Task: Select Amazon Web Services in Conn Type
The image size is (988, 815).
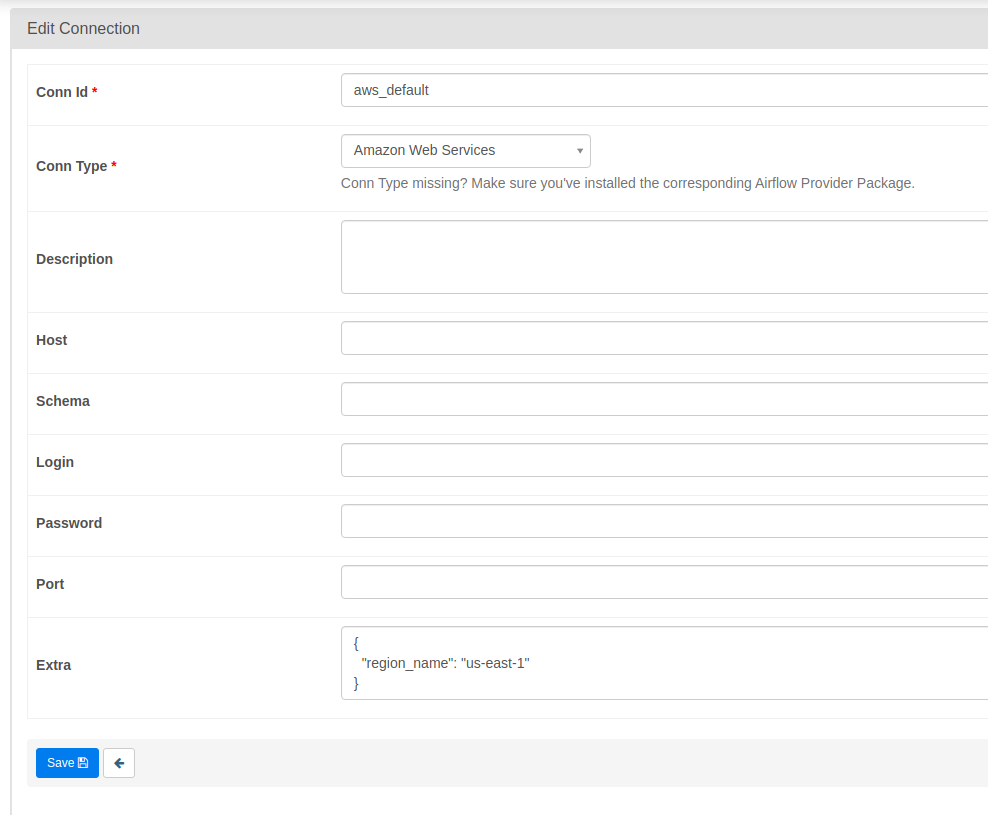Action: coord(450,150)
